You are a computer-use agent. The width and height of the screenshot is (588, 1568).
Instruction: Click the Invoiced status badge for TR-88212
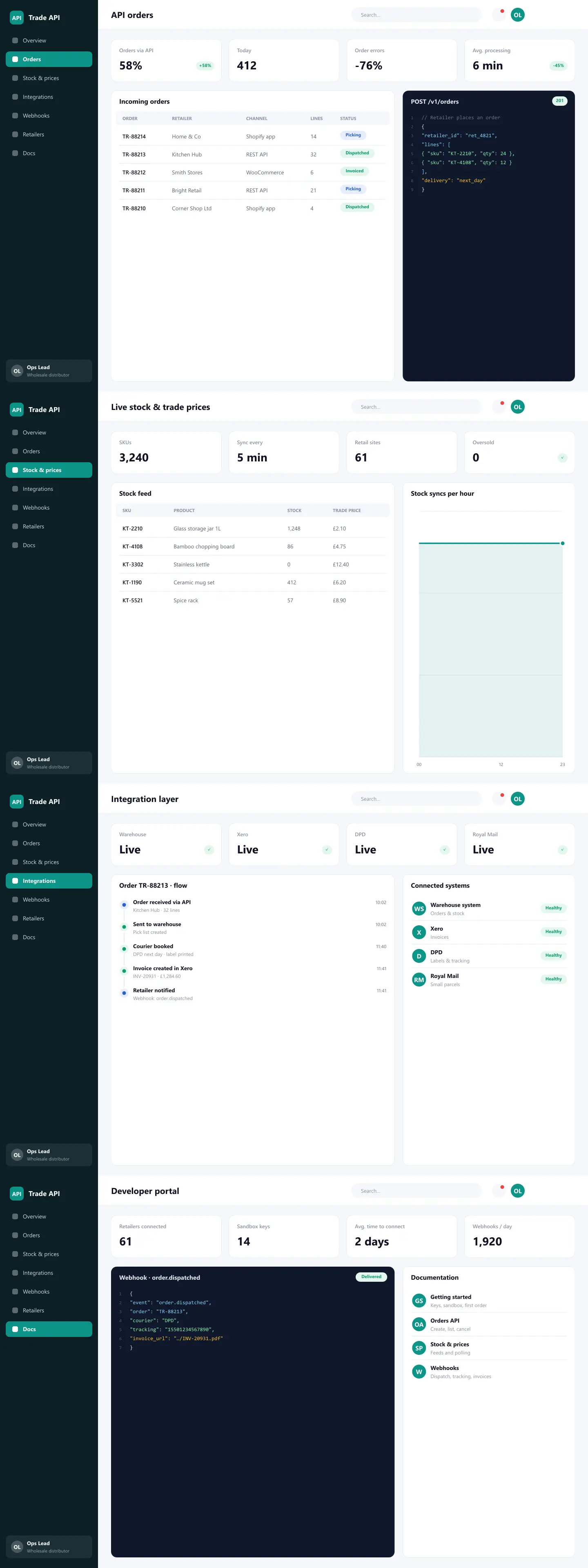click(354, 171)
